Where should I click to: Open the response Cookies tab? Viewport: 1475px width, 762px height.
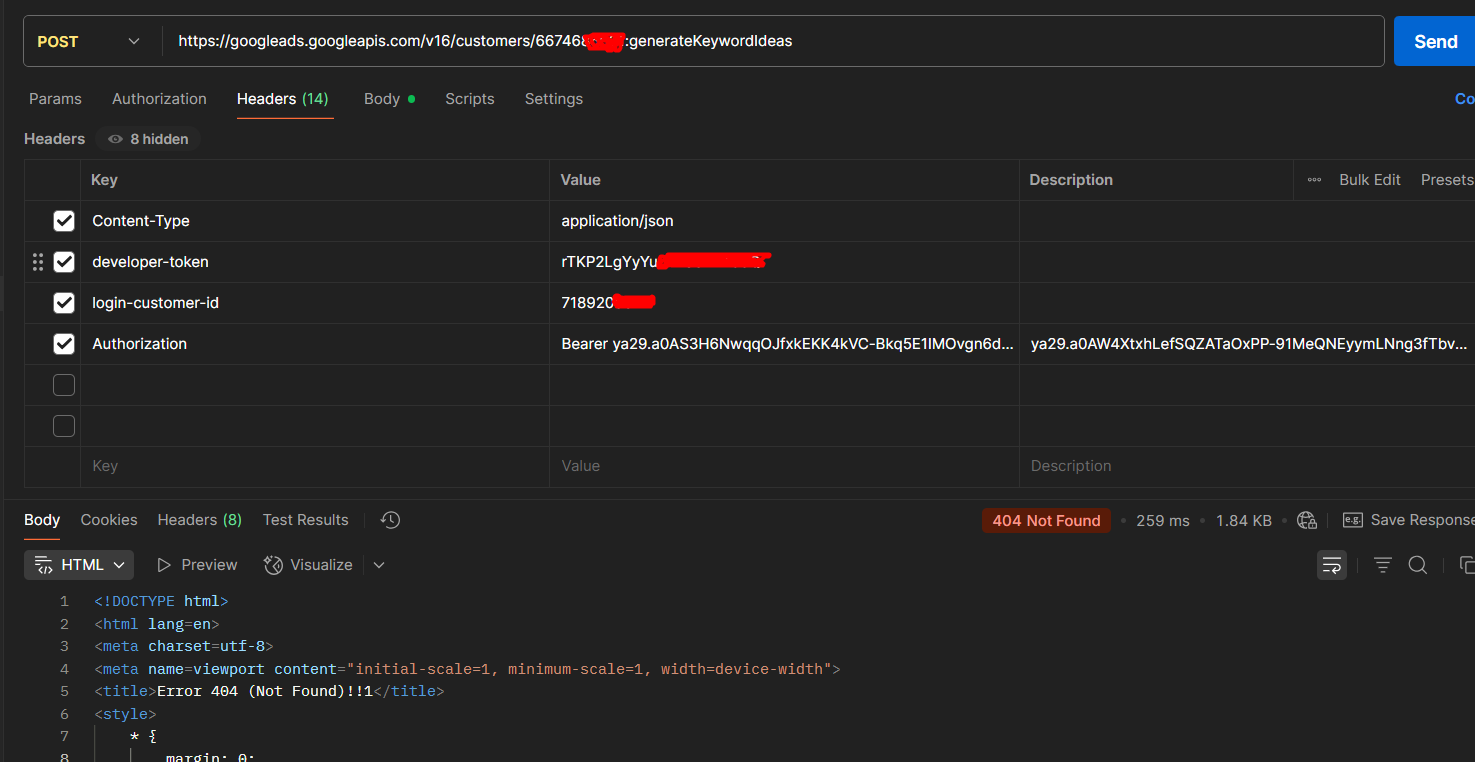pyautogui.click(x=109, y=520)
